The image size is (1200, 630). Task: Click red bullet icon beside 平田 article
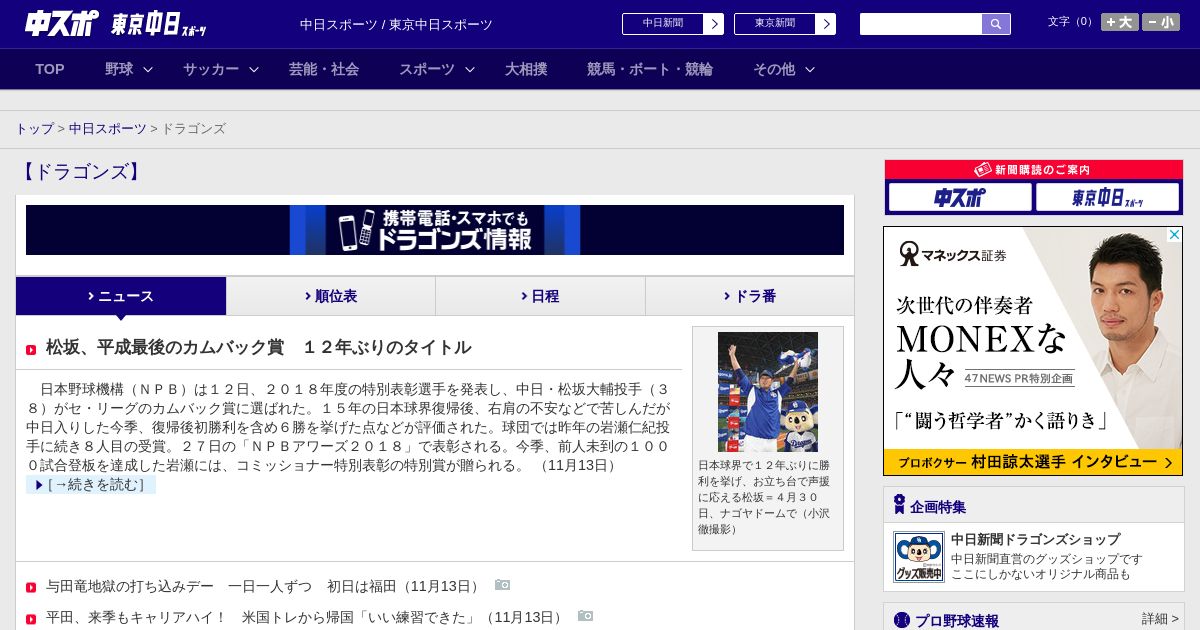[31, 618]
